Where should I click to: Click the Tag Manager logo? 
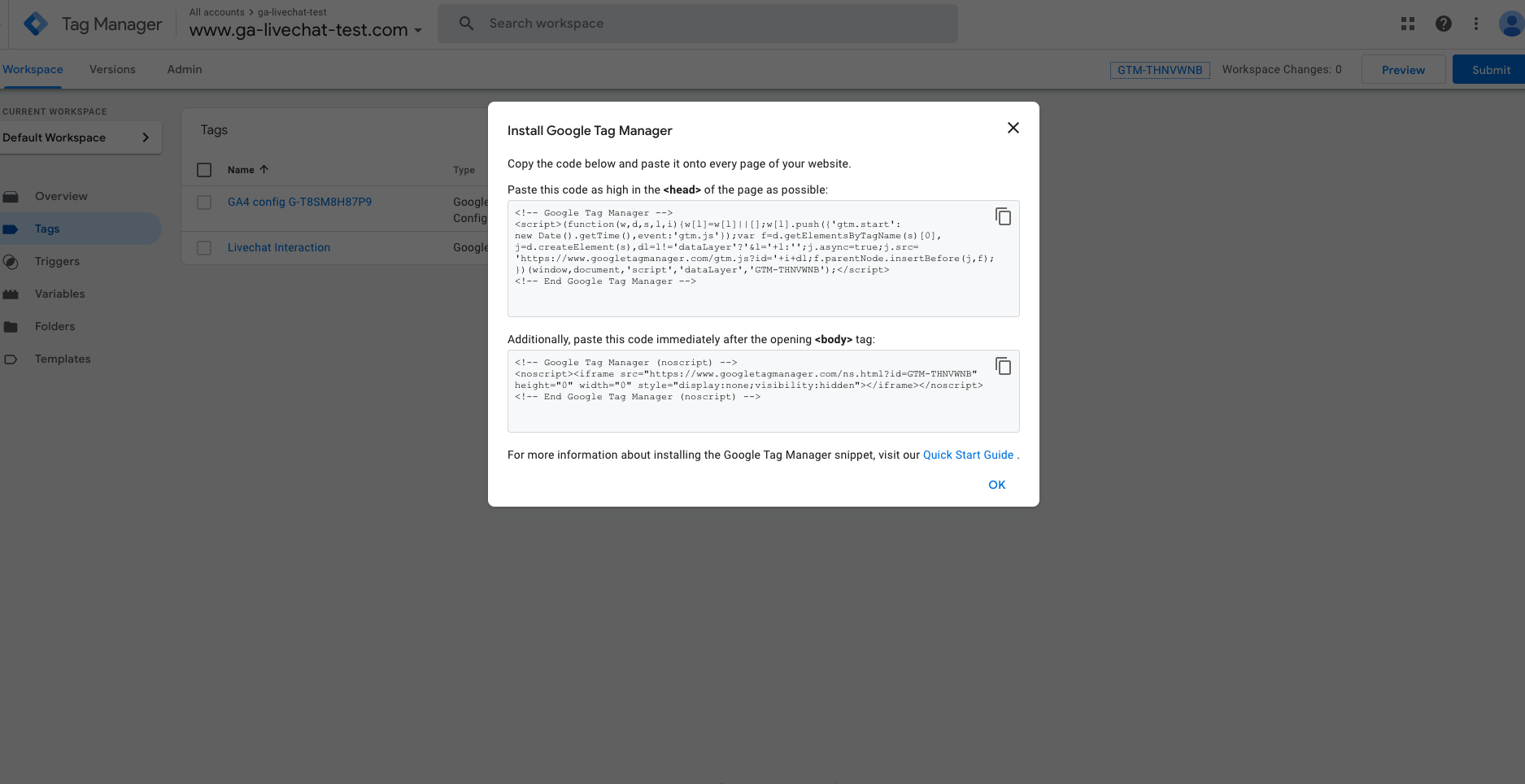point(36,24)
